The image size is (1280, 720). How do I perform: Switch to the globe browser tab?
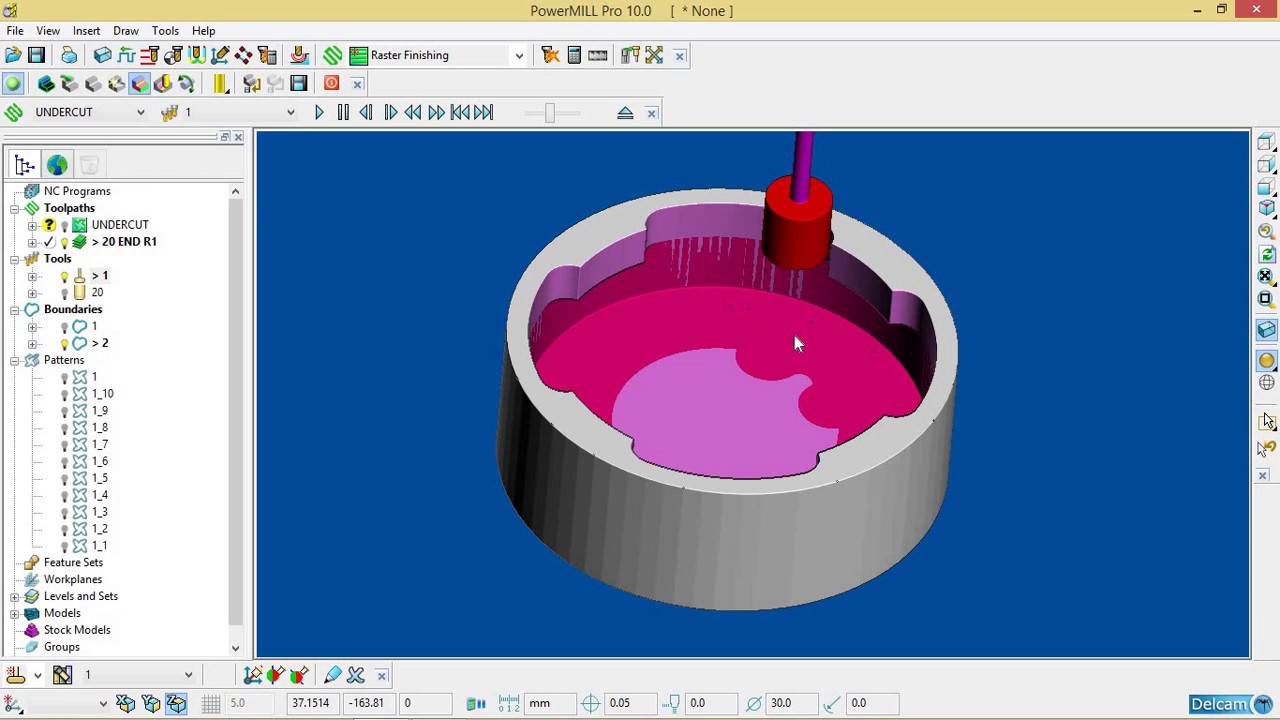57,165
